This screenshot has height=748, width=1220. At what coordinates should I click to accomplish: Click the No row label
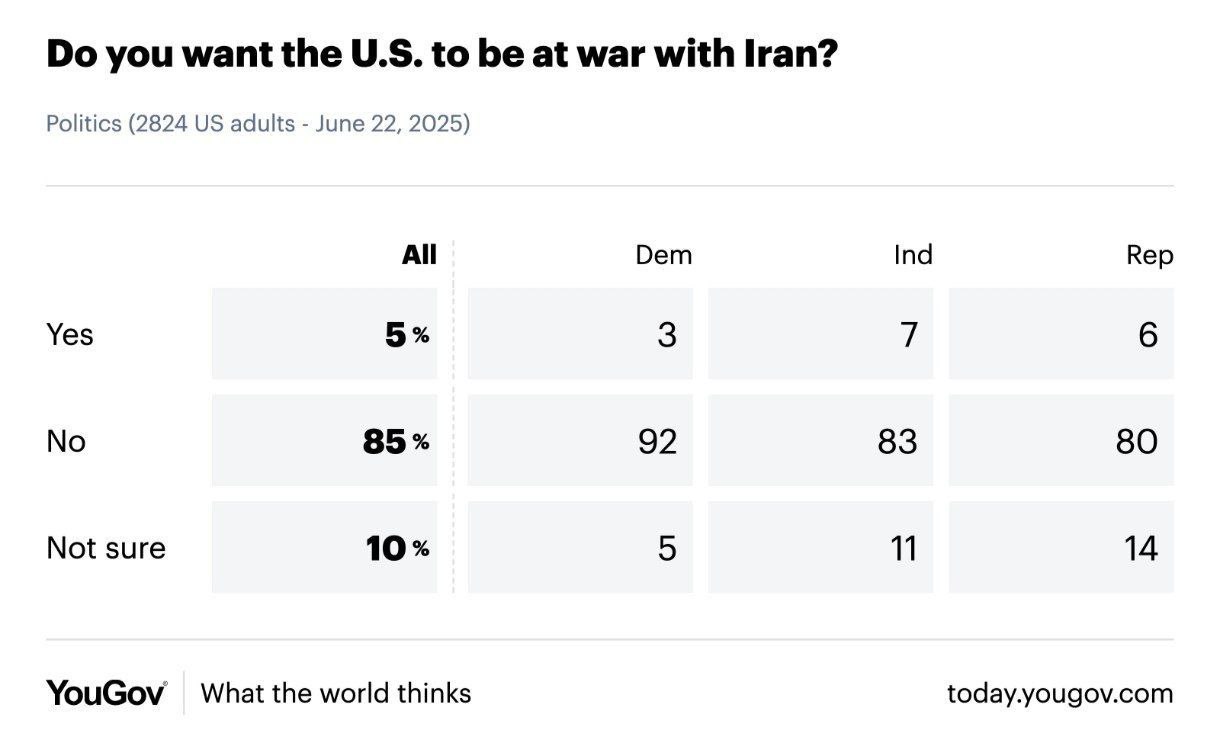(66, 441)
